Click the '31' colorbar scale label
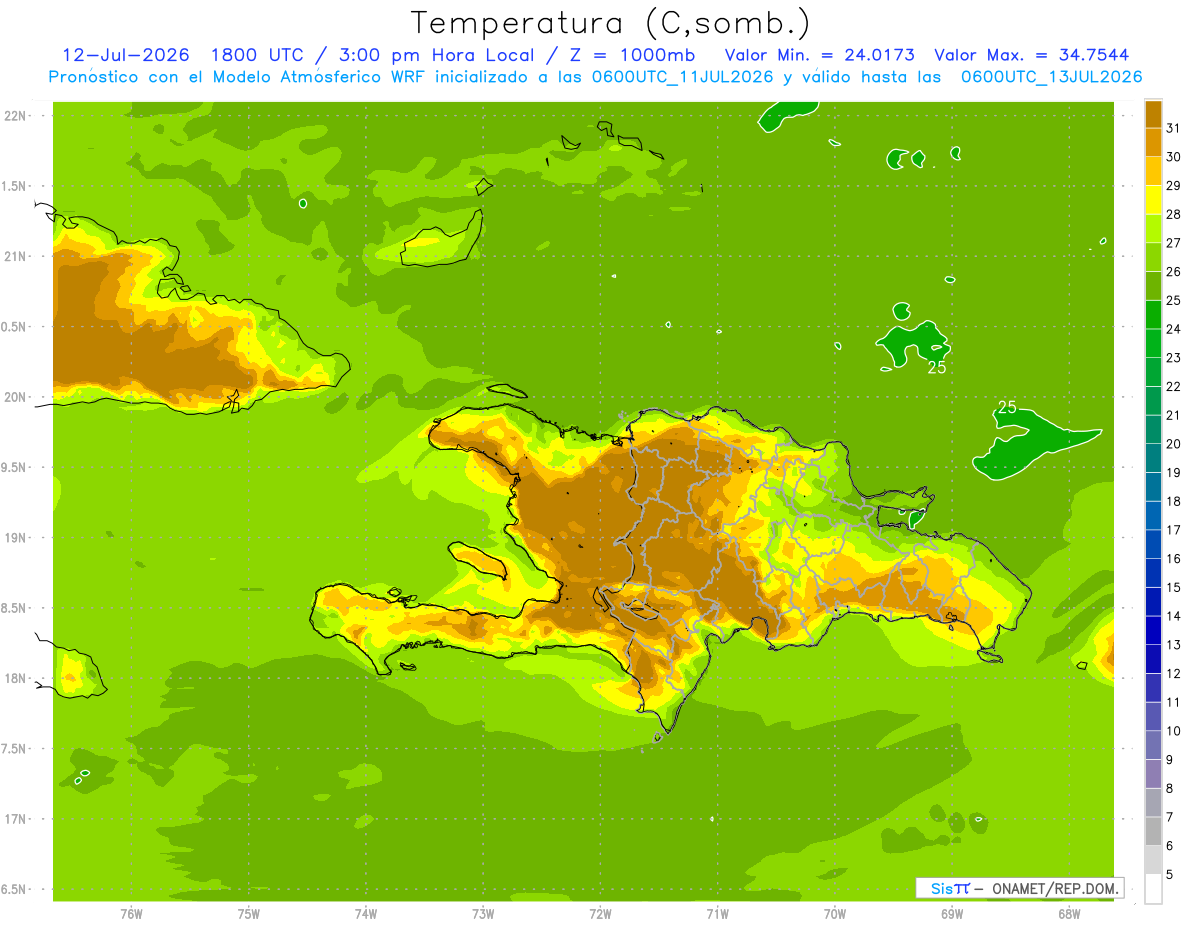Screen dimensions: 1200x927 (1173, 128)
